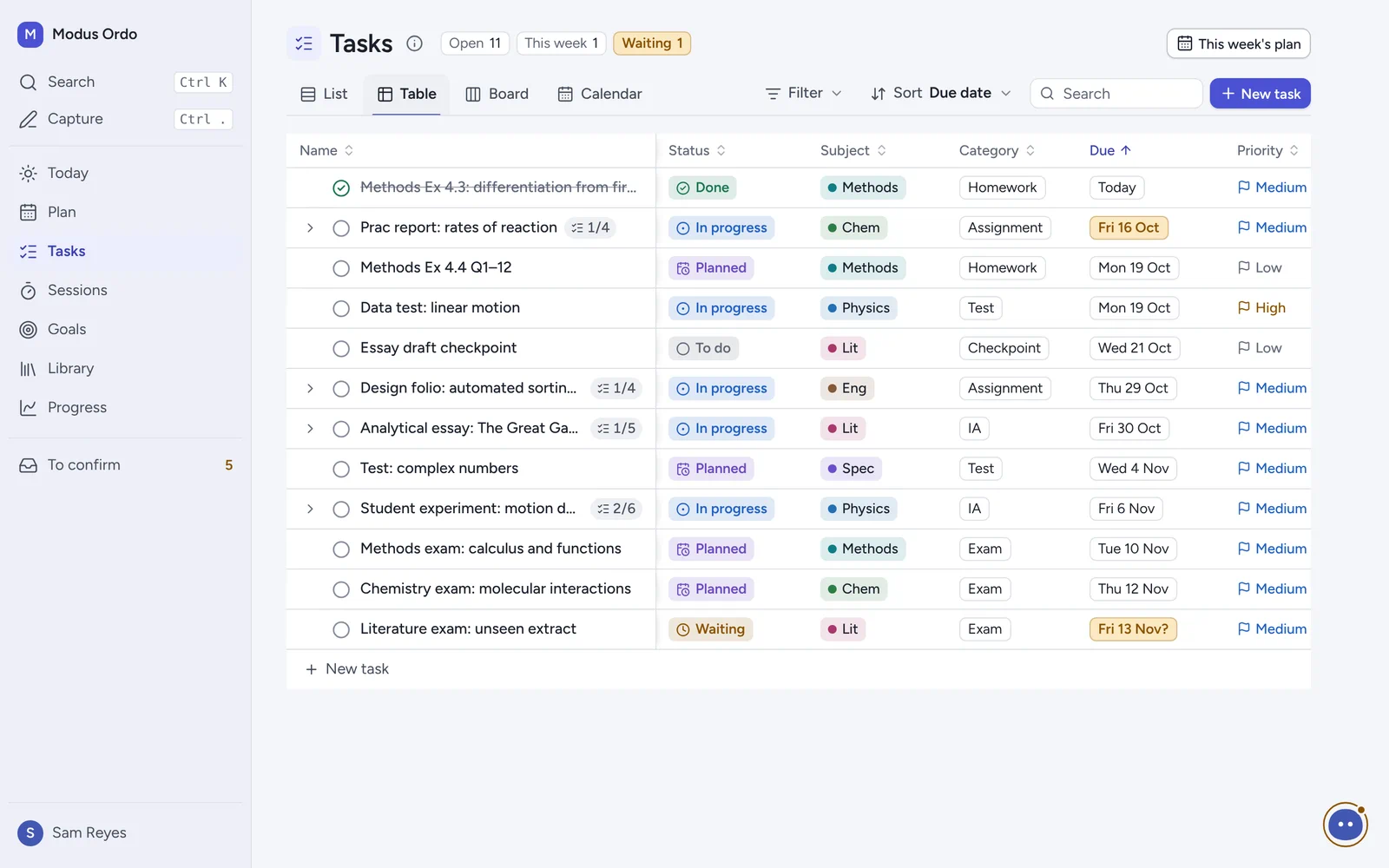Image resolution: width=1389 pixels, height=868 pixels.
Task: Open the Progress chart page
Action: pos(126,407)
